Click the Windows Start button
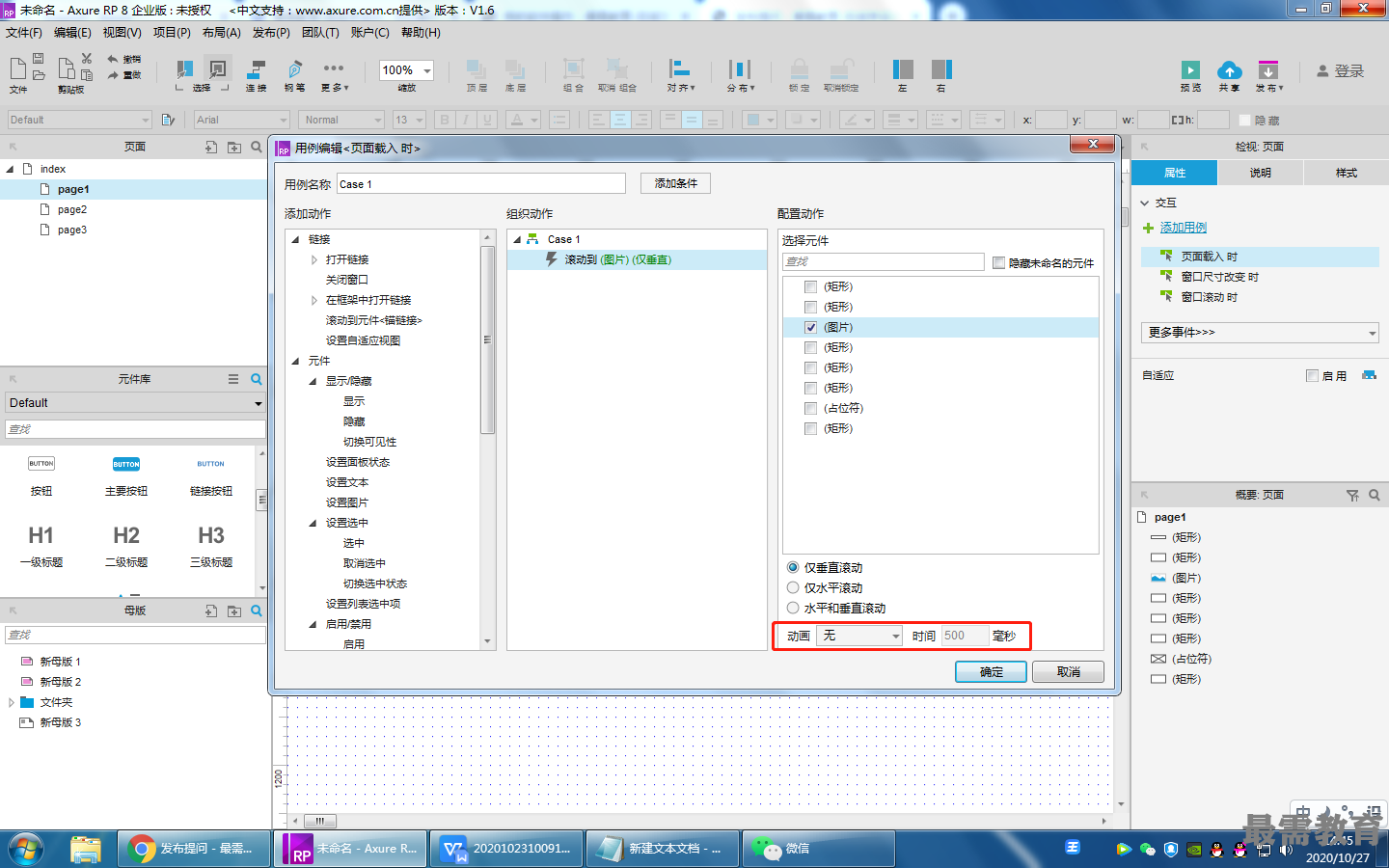 click(x=26, y=849)
